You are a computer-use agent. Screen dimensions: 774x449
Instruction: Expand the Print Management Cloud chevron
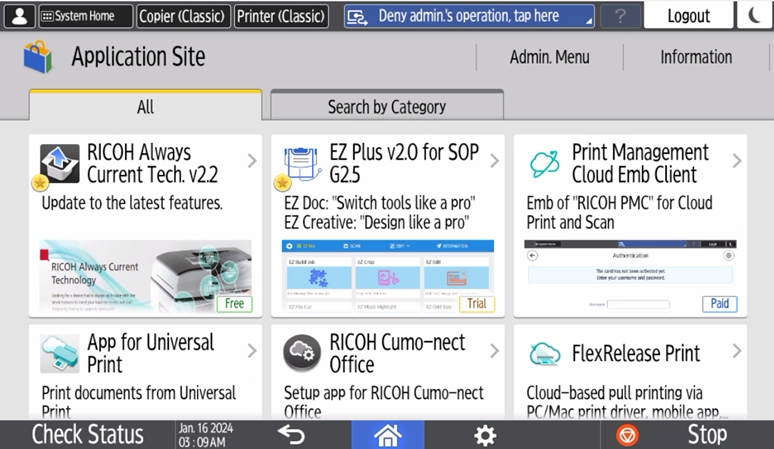click(x=737, y=161)
